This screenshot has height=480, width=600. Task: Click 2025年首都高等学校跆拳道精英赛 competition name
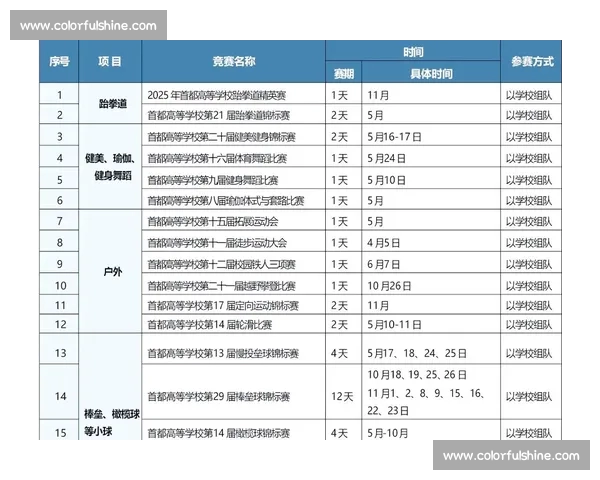(x=217, y=95)
